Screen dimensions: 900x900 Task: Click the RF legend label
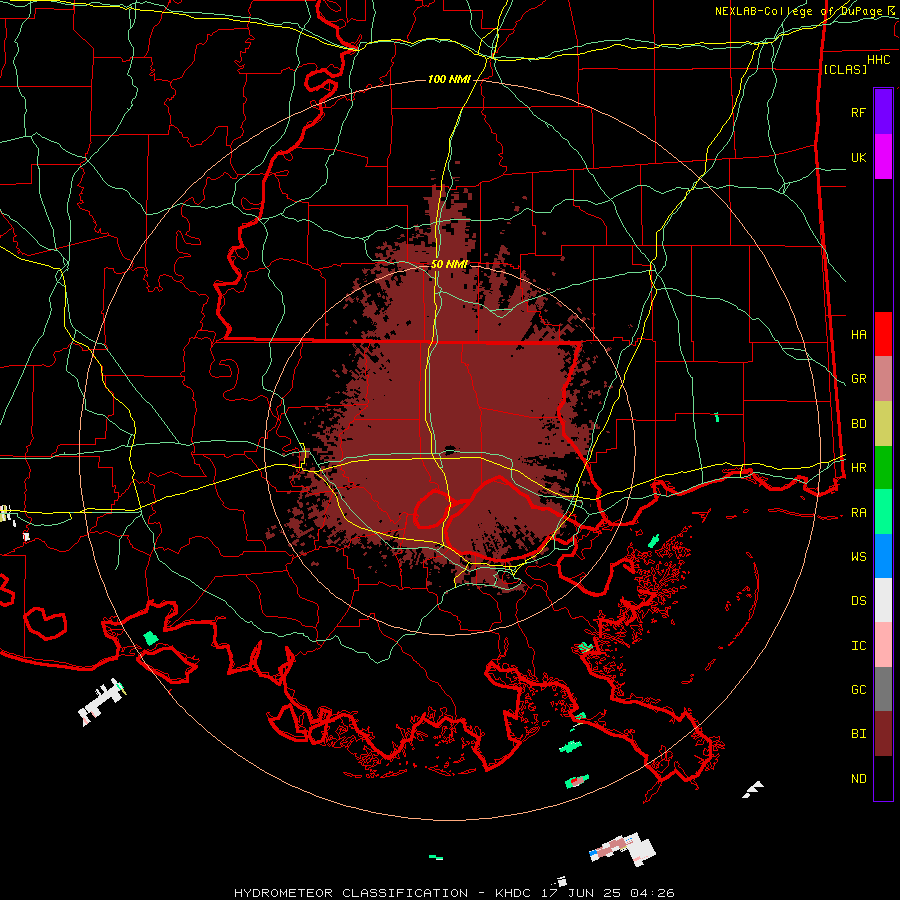(858, 112)
